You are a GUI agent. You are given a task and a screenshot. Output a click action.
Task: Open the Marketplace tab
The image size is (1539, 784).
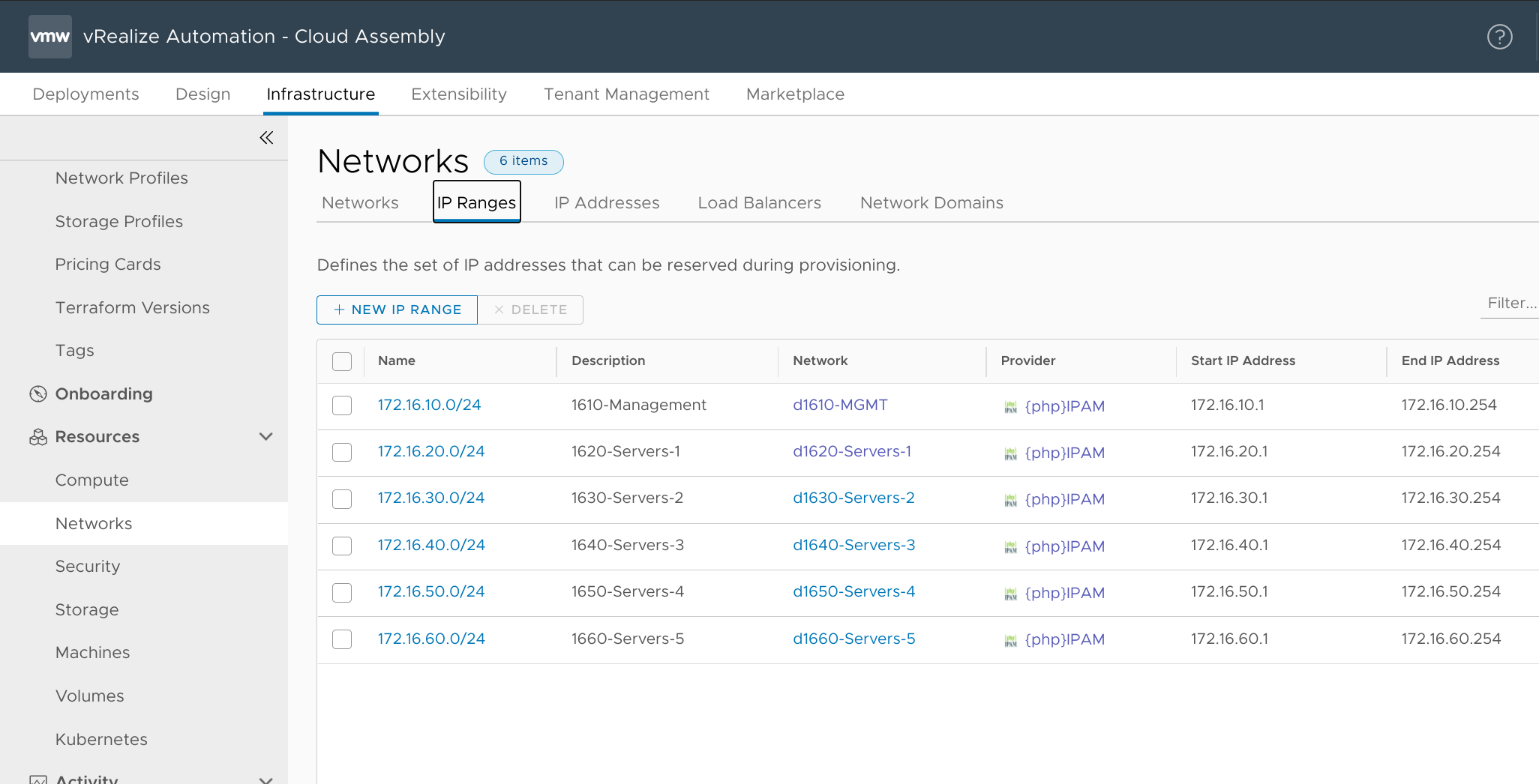pos(795,94)
